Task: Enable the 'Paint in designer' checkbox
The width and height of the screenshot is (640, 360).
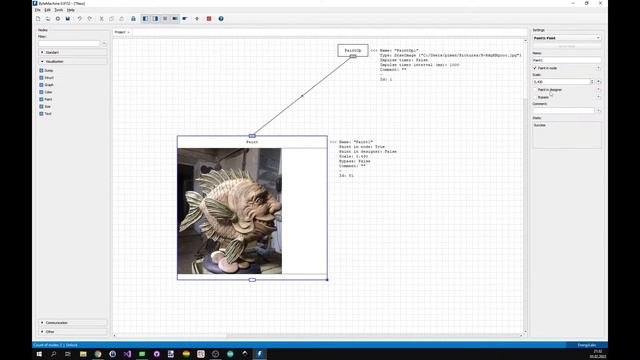Action: pyautogui.click(x=535, y=90)
